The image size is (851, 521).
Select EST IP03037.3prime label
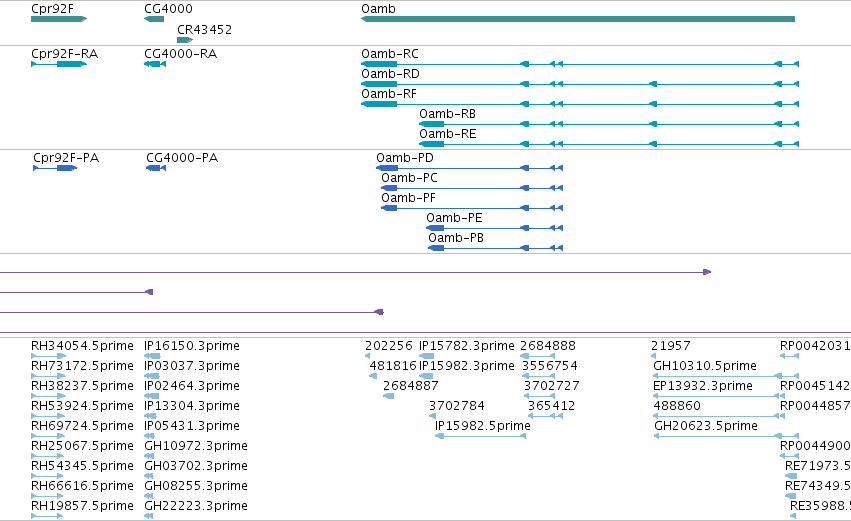pyautogui.click(x=192, y=366)
